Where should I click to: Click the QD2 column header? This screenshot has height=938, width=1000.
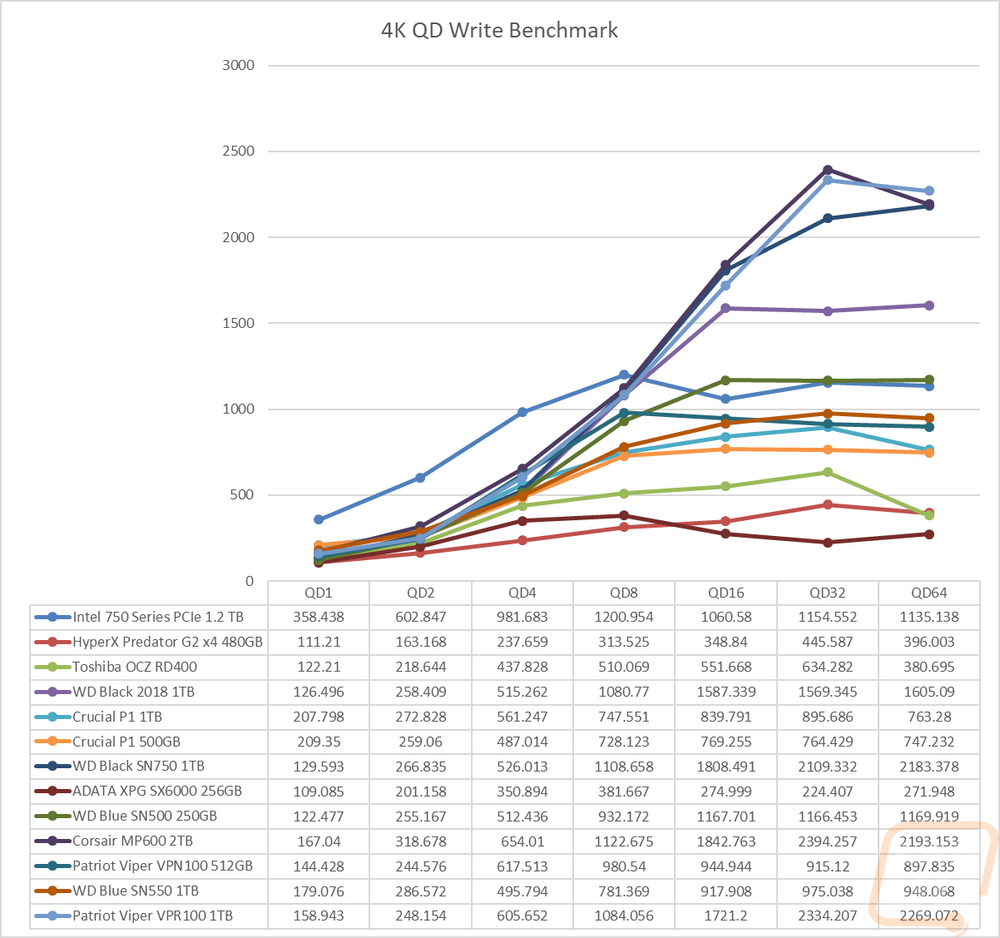point(420,593)
